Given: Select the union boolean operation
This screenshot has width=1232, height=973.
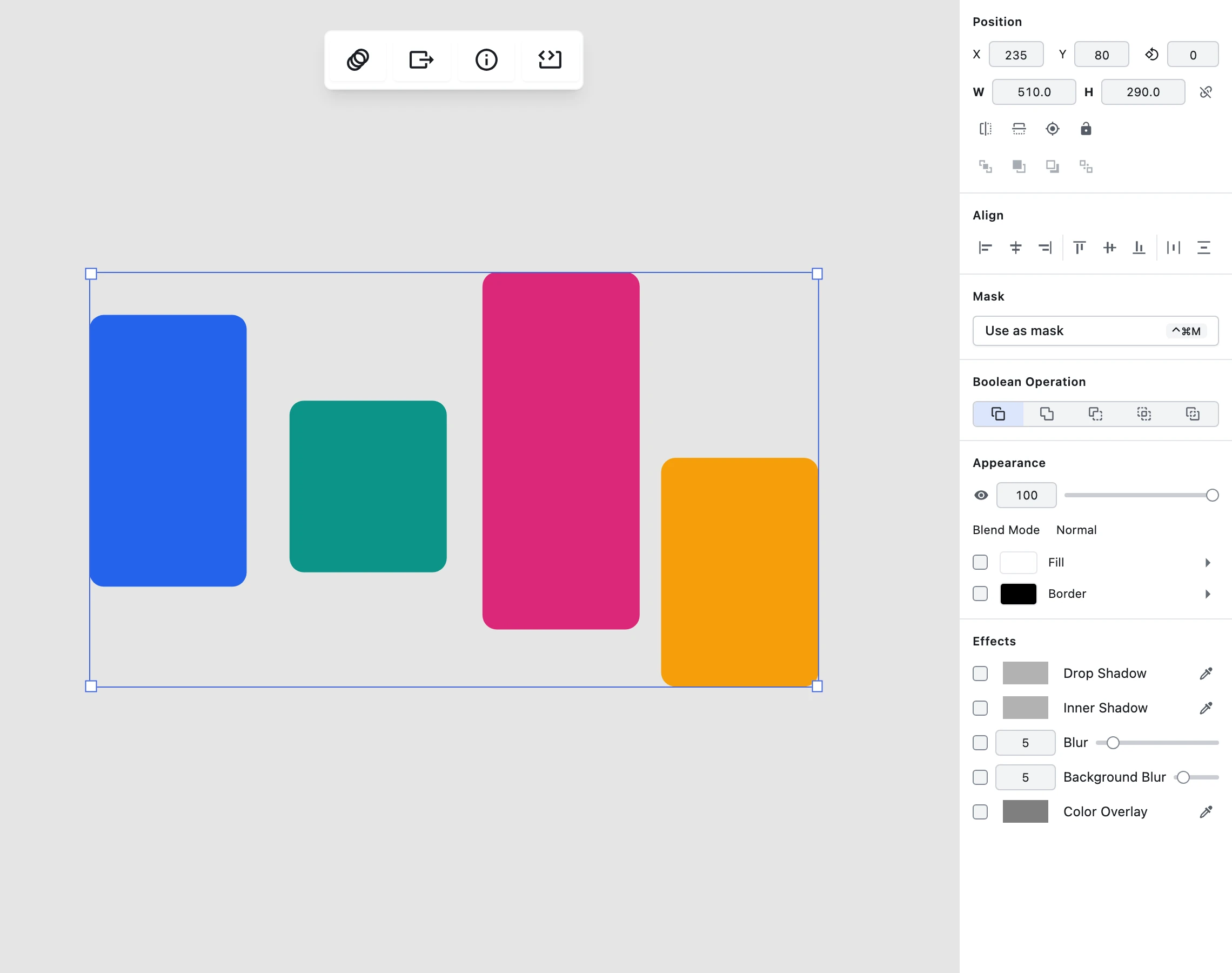Looking at the screenshot, I should [1047, 414].
